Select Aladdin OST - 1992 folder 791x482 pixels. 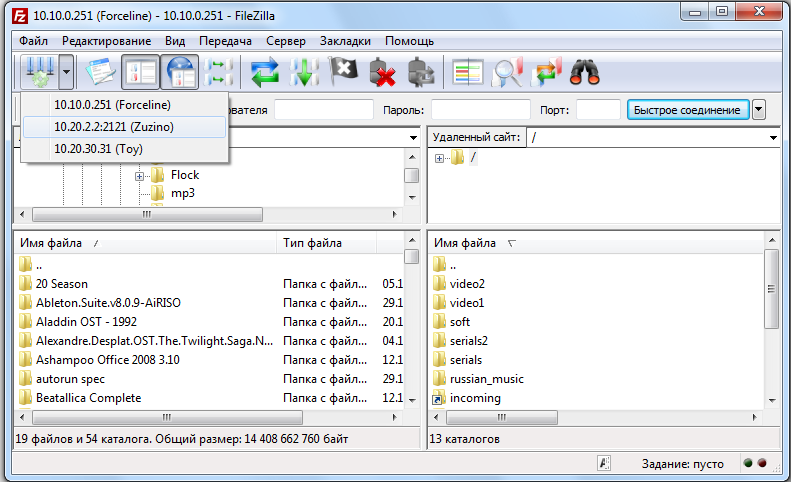tap(86, 322)
